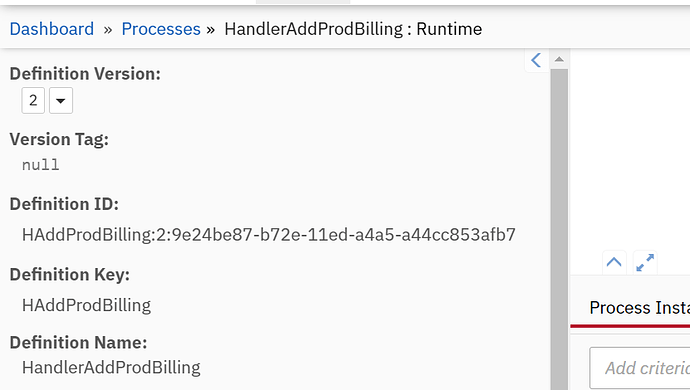This screenshot has height=390, width=690.
Task: Go to the Dashboard breadcrumb link
Action: [x=52, y=29]
